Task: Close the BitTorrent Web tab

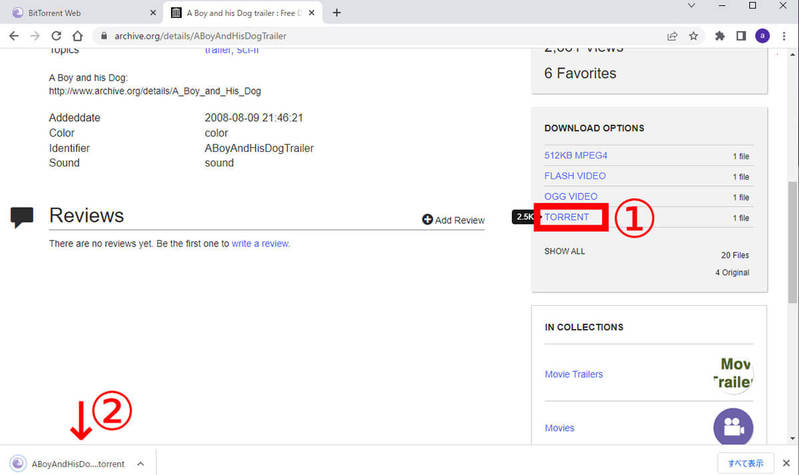Action: (x=153, y=13)
